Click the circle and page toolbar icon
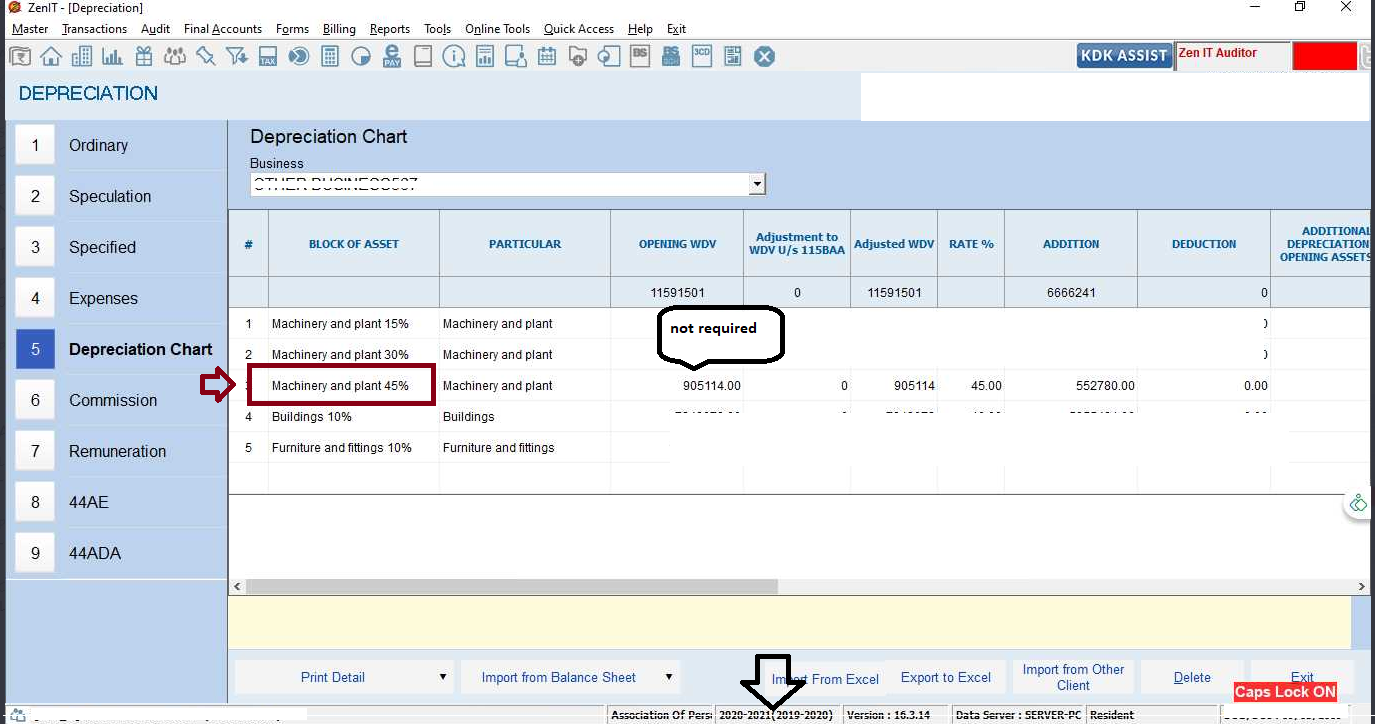 [609, 56]
